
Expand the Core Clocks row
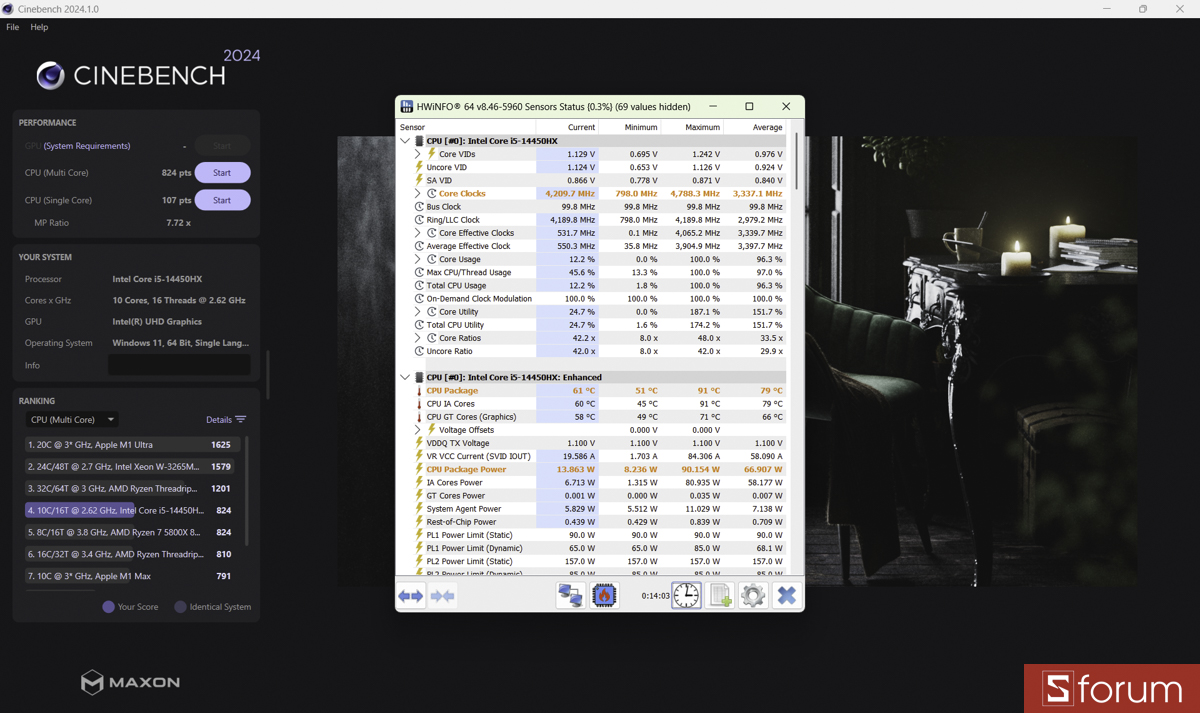coord(418,194)
